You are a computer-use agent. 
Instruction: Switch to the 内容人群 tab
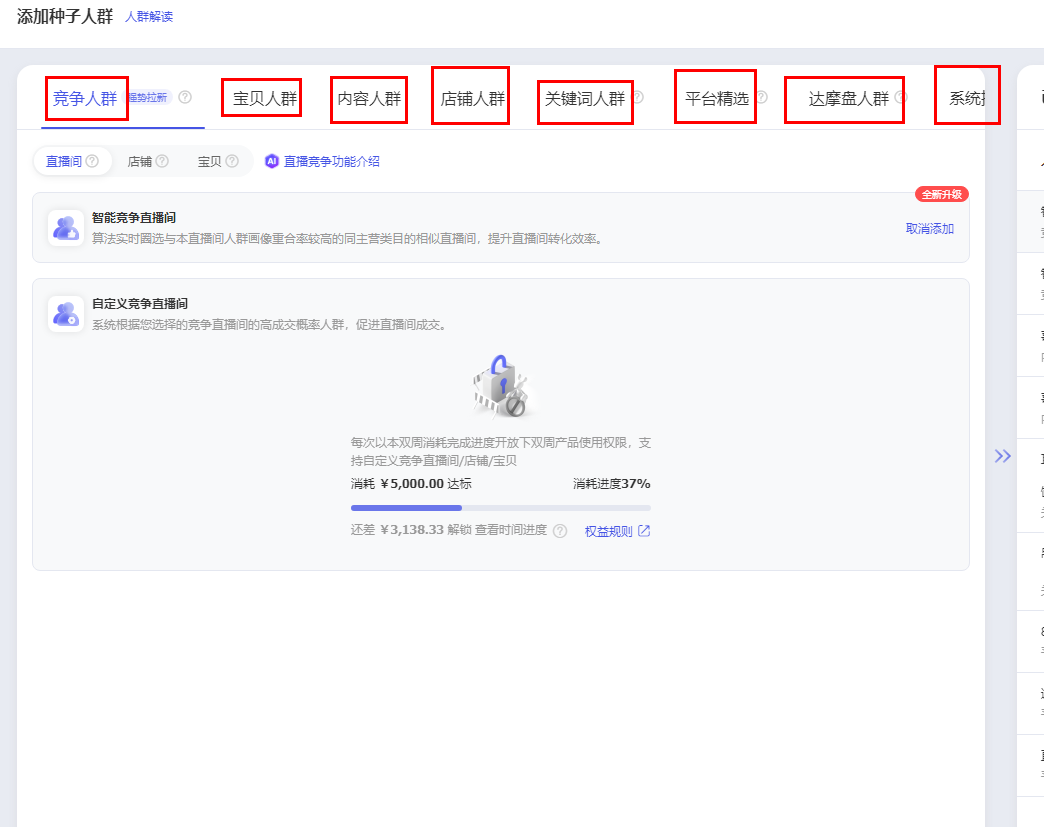[x=369, y=99]
